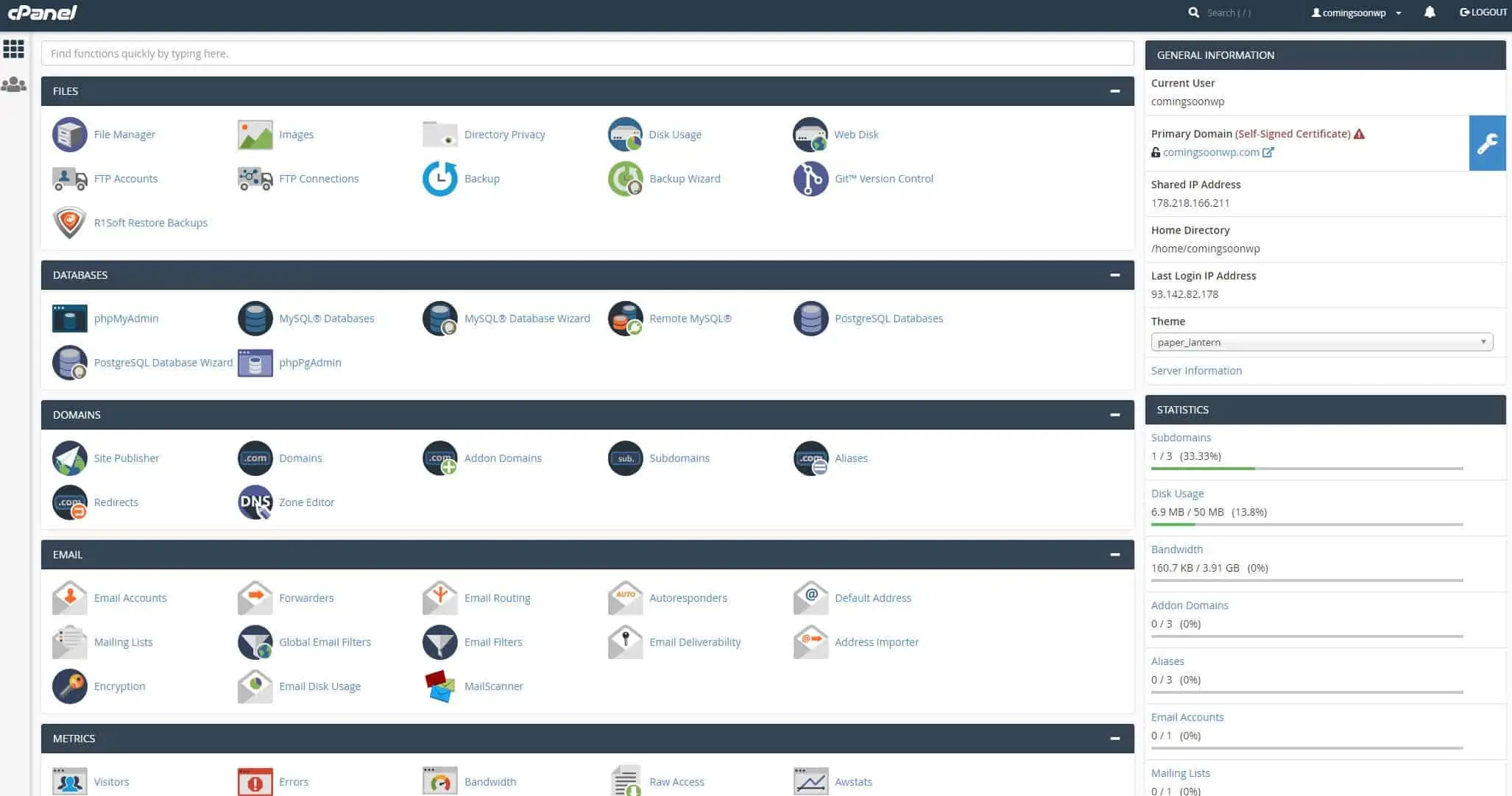The image size is (1512, 796).
Task: Click the Autoresponders icon
Action: [x=626, y=598]
